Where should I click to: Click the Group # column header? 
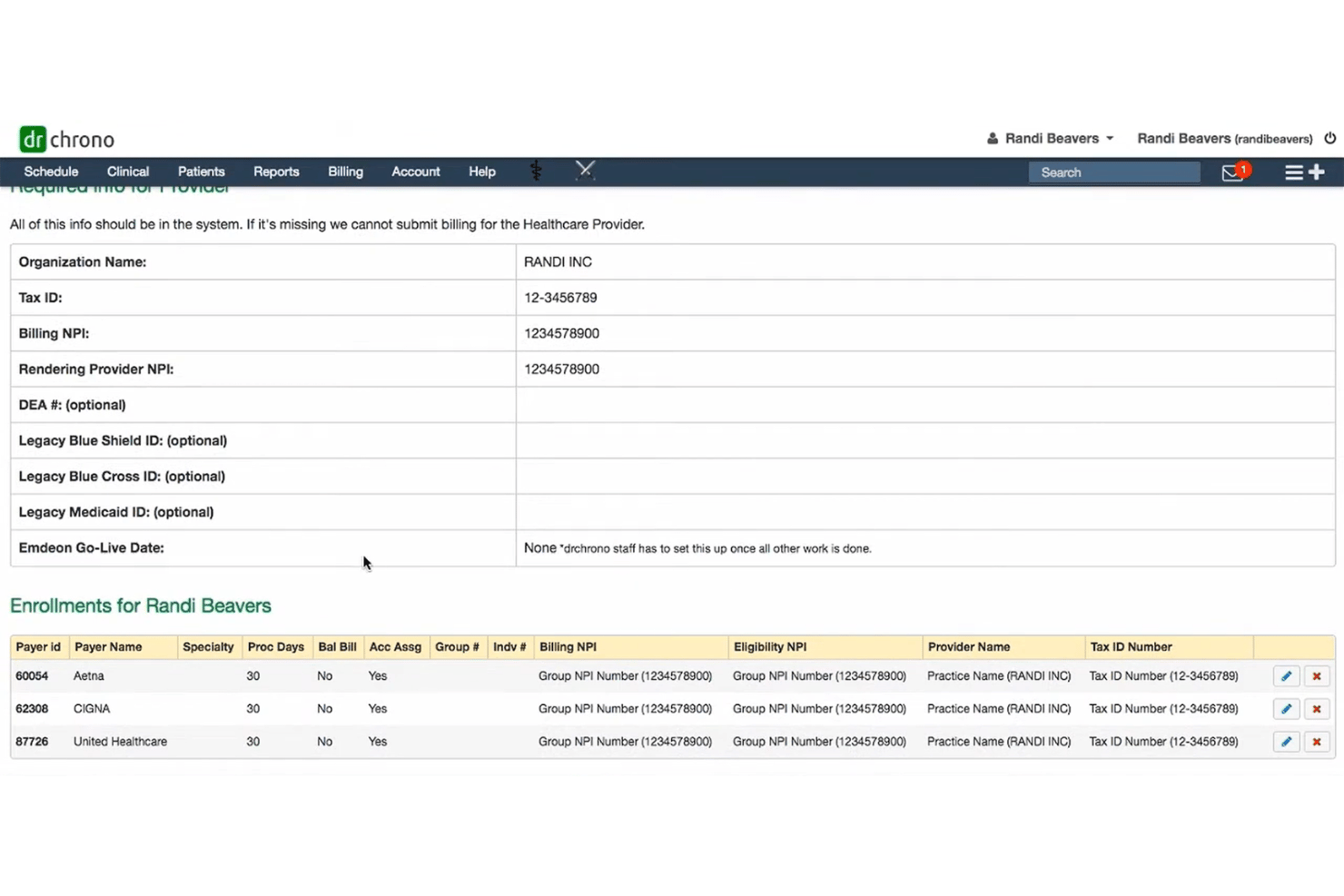pyautogui.click(x=457, y=647)
